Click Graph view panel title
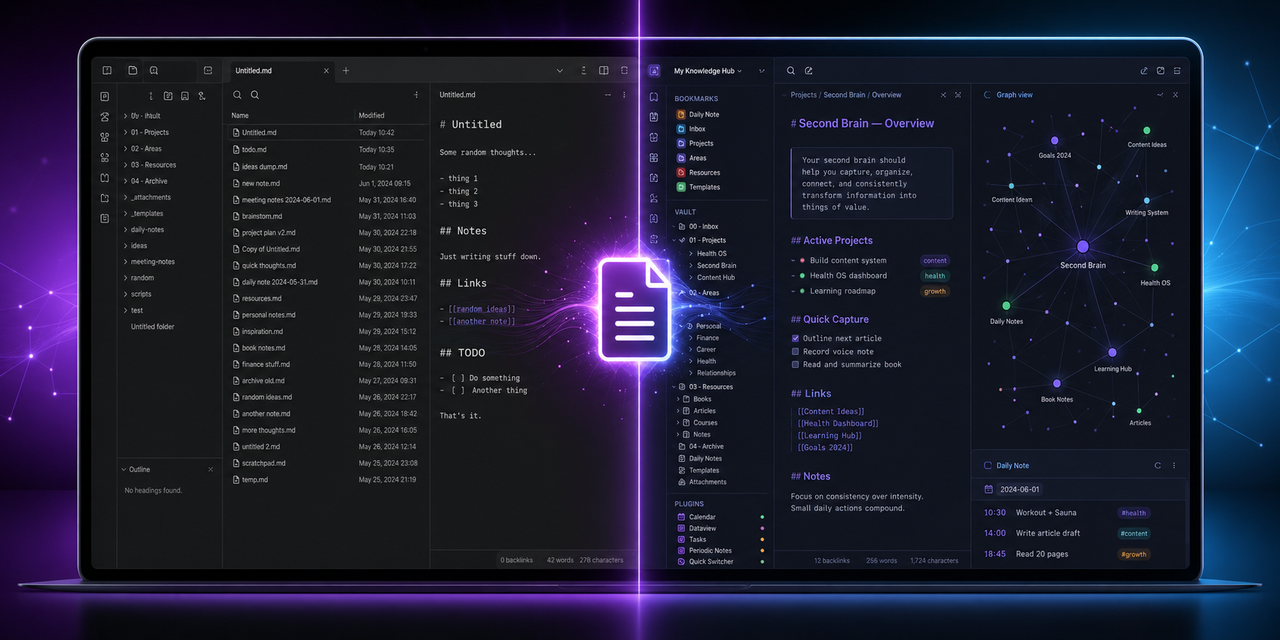The image size is (1280, 640). tap(1015, 95)
